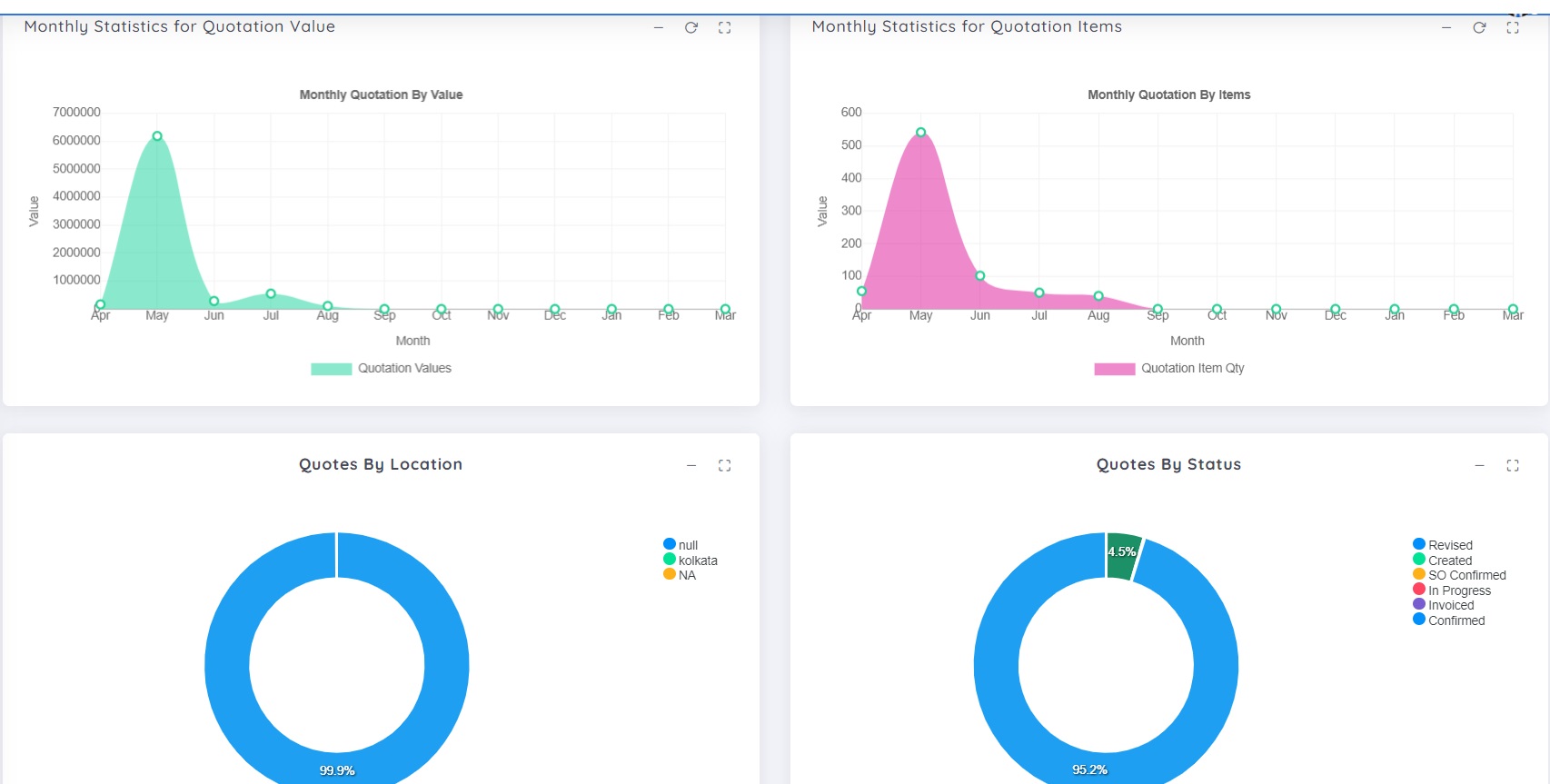The image size is (1550, 784).
Task: Click Quotation Item Qty legend text
Action: [x=1193, y=368]
